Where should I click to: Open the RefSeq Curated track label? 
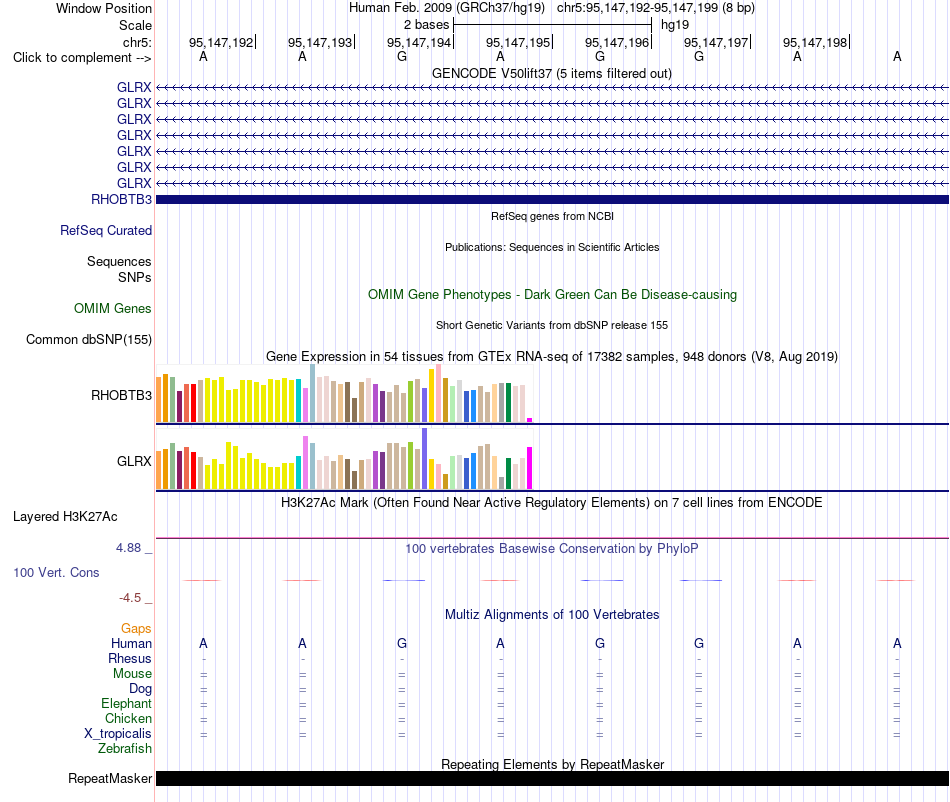tap(106, 230)
